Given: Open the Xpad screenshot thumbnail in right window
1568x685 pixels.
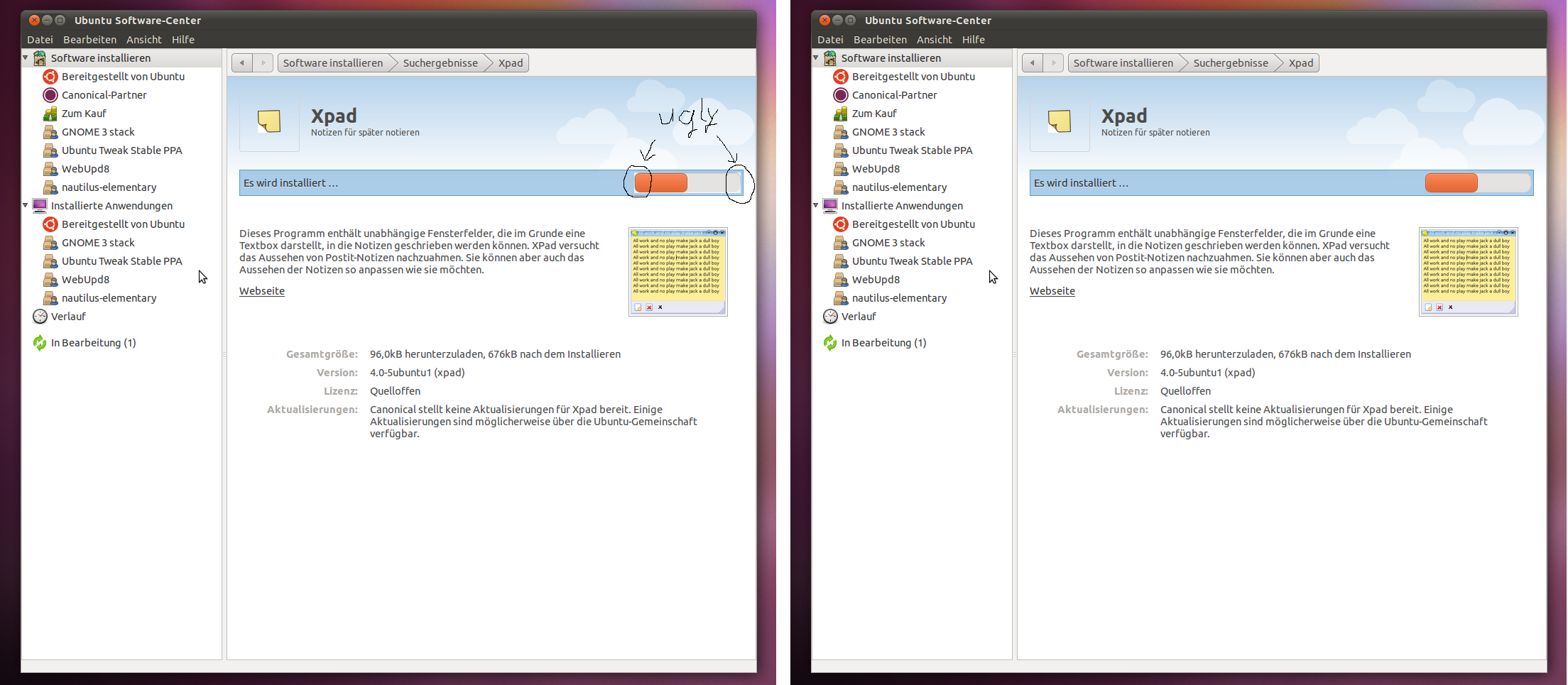Looking at the screenshot, I should pos(1469,272).
